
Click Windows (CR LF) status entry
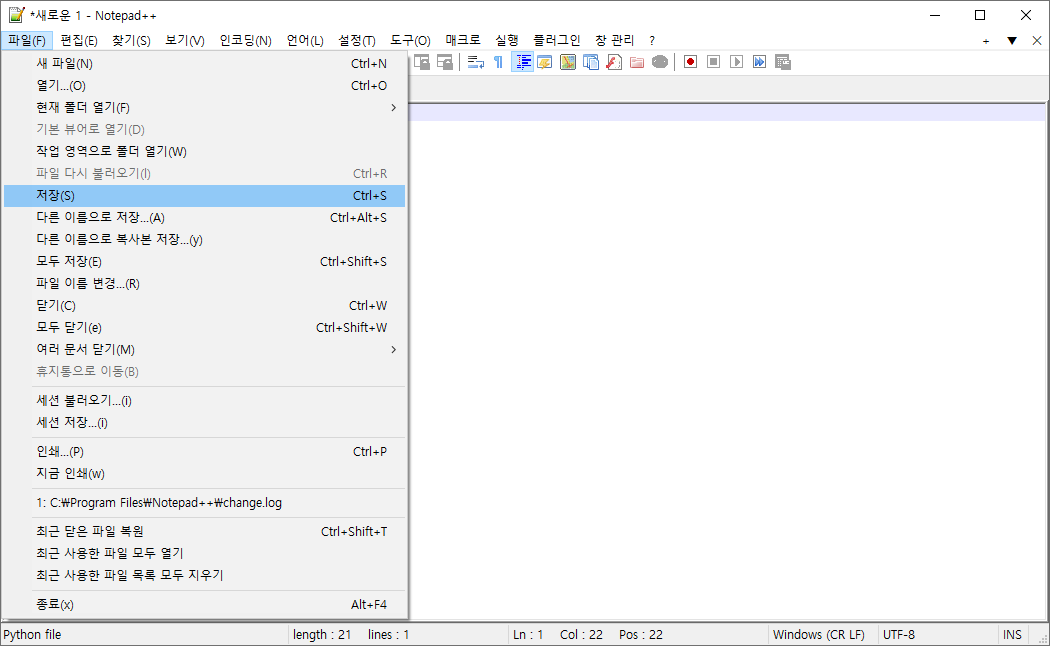click(x=818, y=635)
